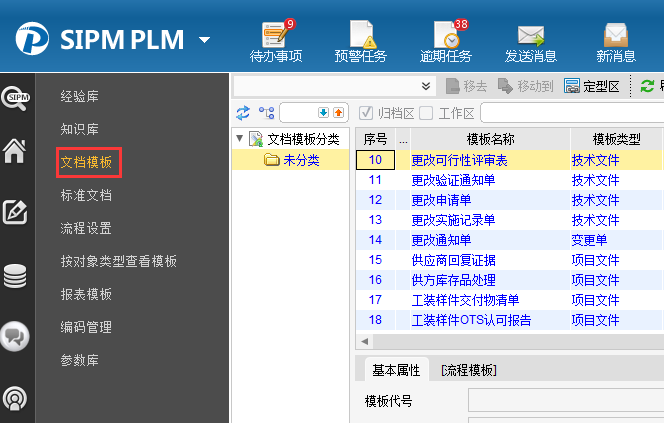Click the 定型区 toolbar button

coord(592,86)
